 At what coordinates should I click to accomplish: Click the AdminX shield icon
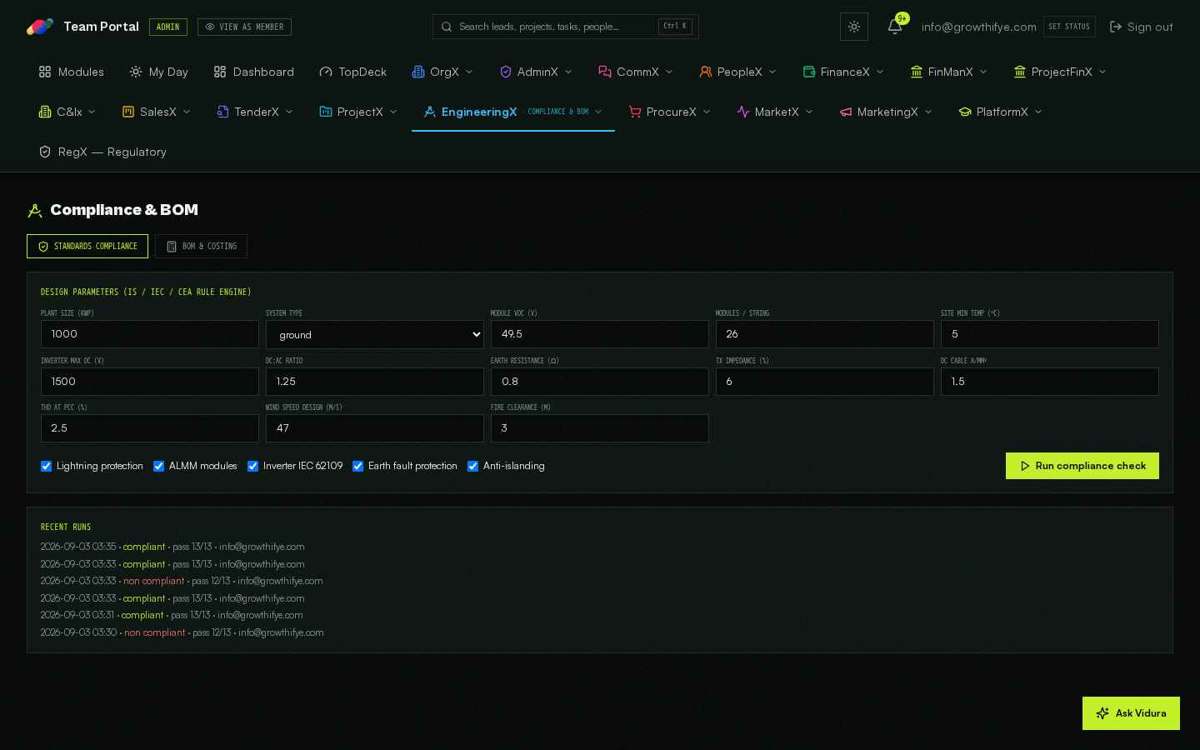506,72
